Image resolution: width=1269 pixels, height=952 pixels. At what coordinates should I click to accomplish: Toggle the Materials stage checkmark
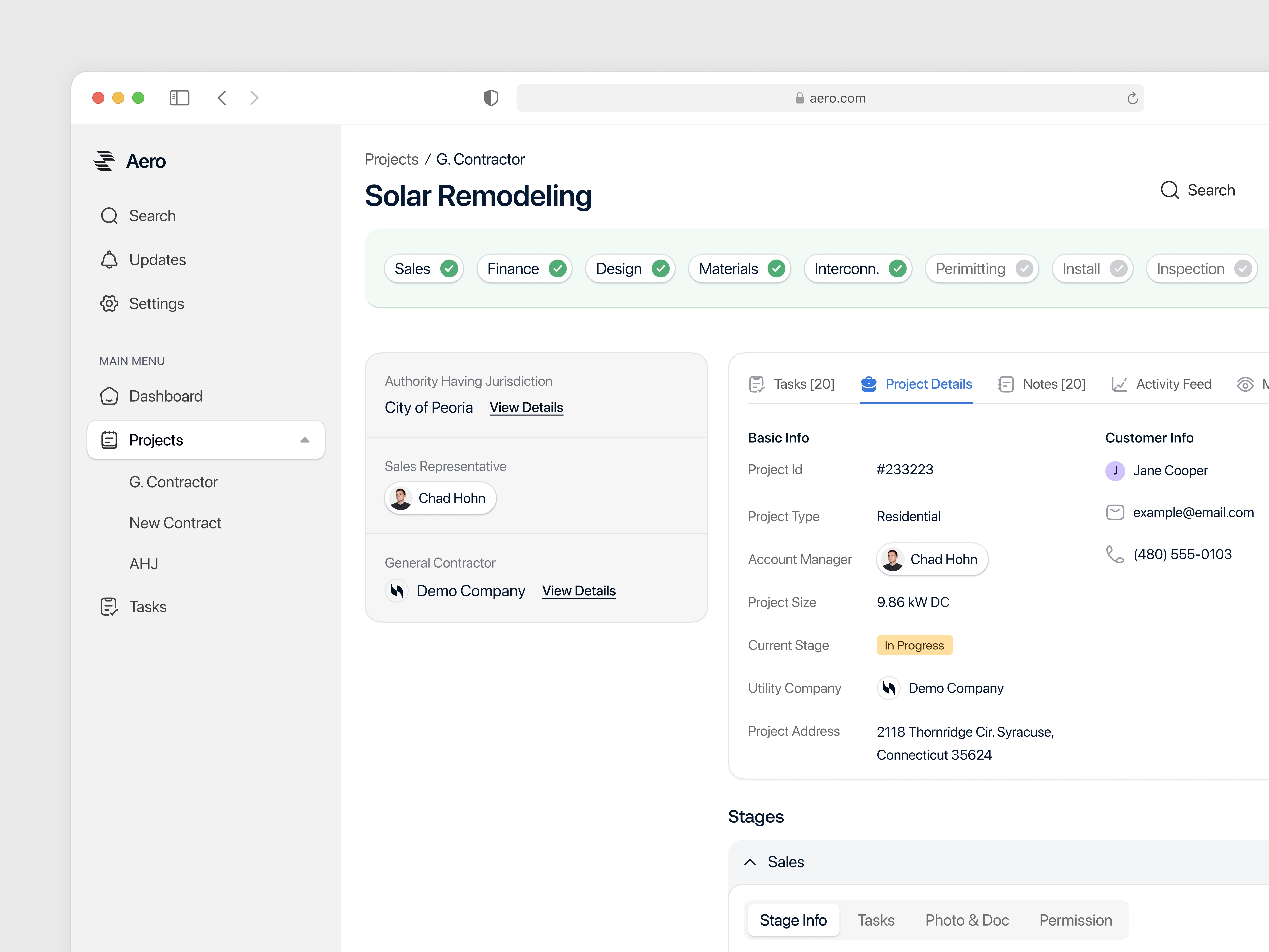coord(776,268)
